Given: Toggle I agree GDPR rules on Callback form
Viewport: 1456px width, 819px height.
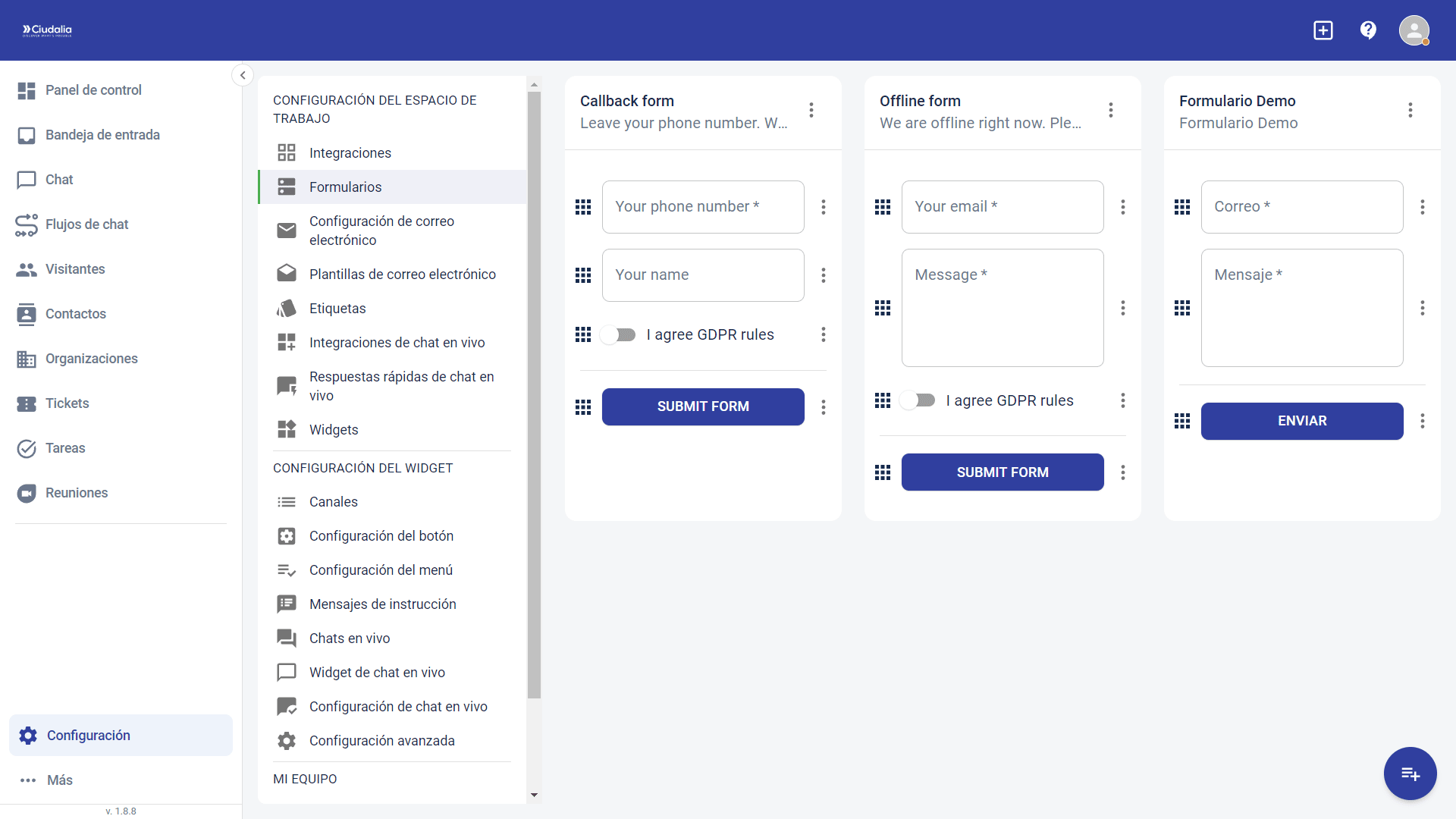Looking at the screenshot, I should 618,334.
